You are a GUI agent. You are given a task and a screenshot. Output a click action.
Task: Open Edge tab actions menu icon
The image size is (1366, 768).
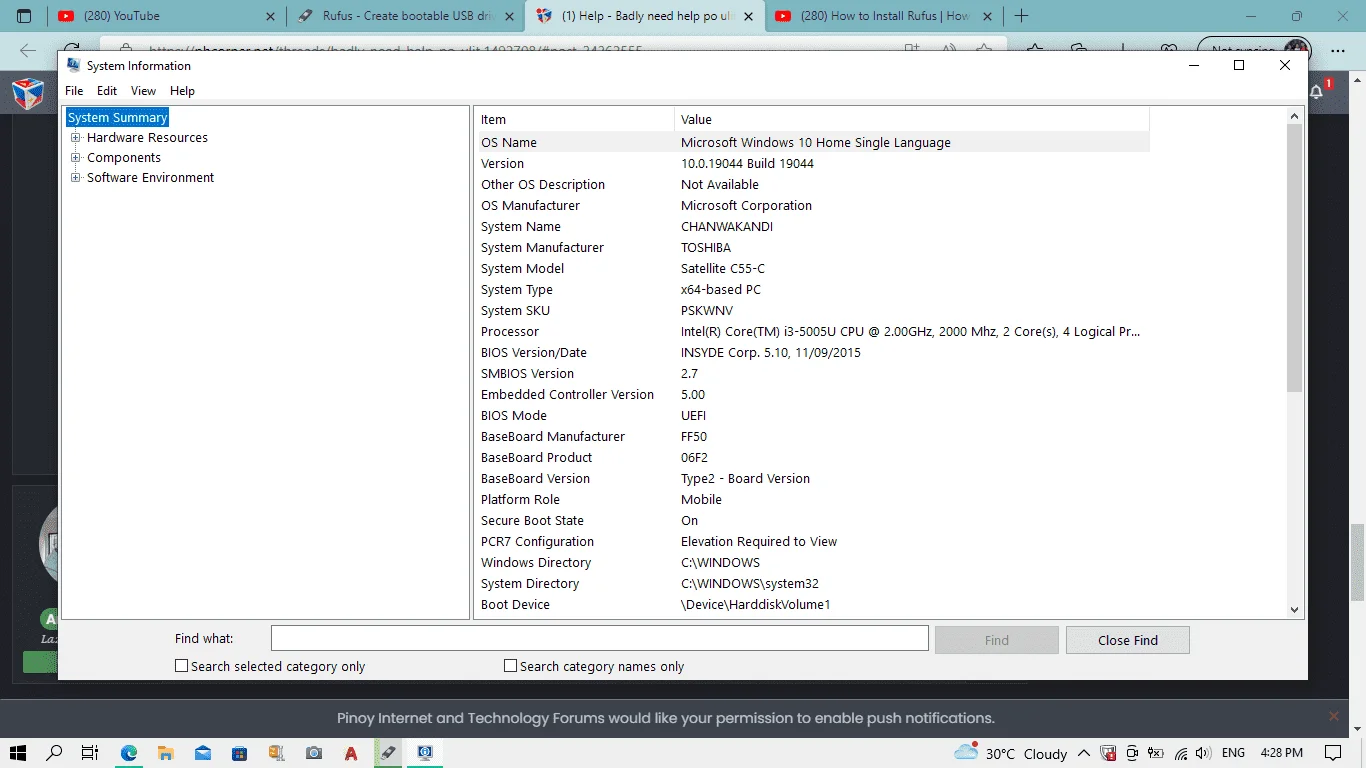(24, 16)
